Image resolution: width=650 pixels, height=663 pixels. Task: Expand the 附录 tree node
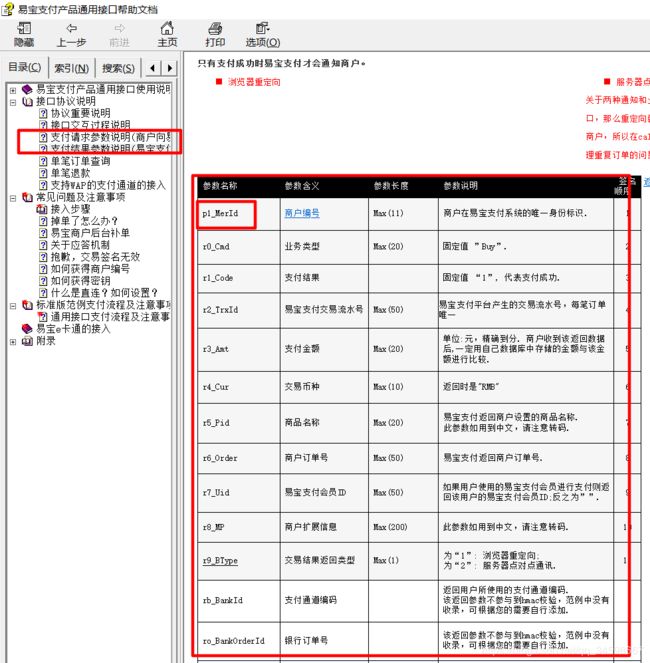(13, 342)
